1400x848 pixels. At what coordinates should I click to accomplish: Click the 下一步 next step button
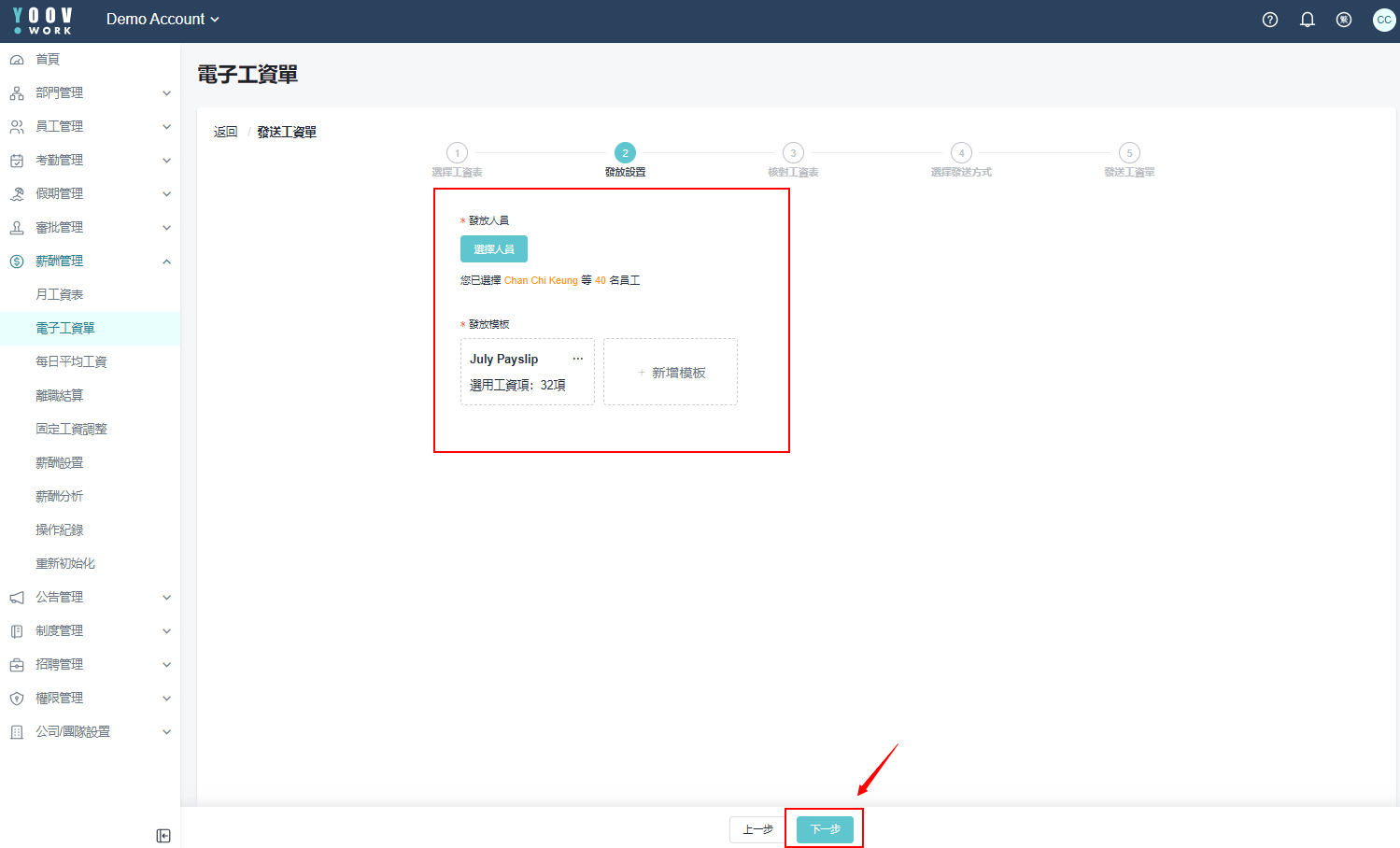point(825,829)
